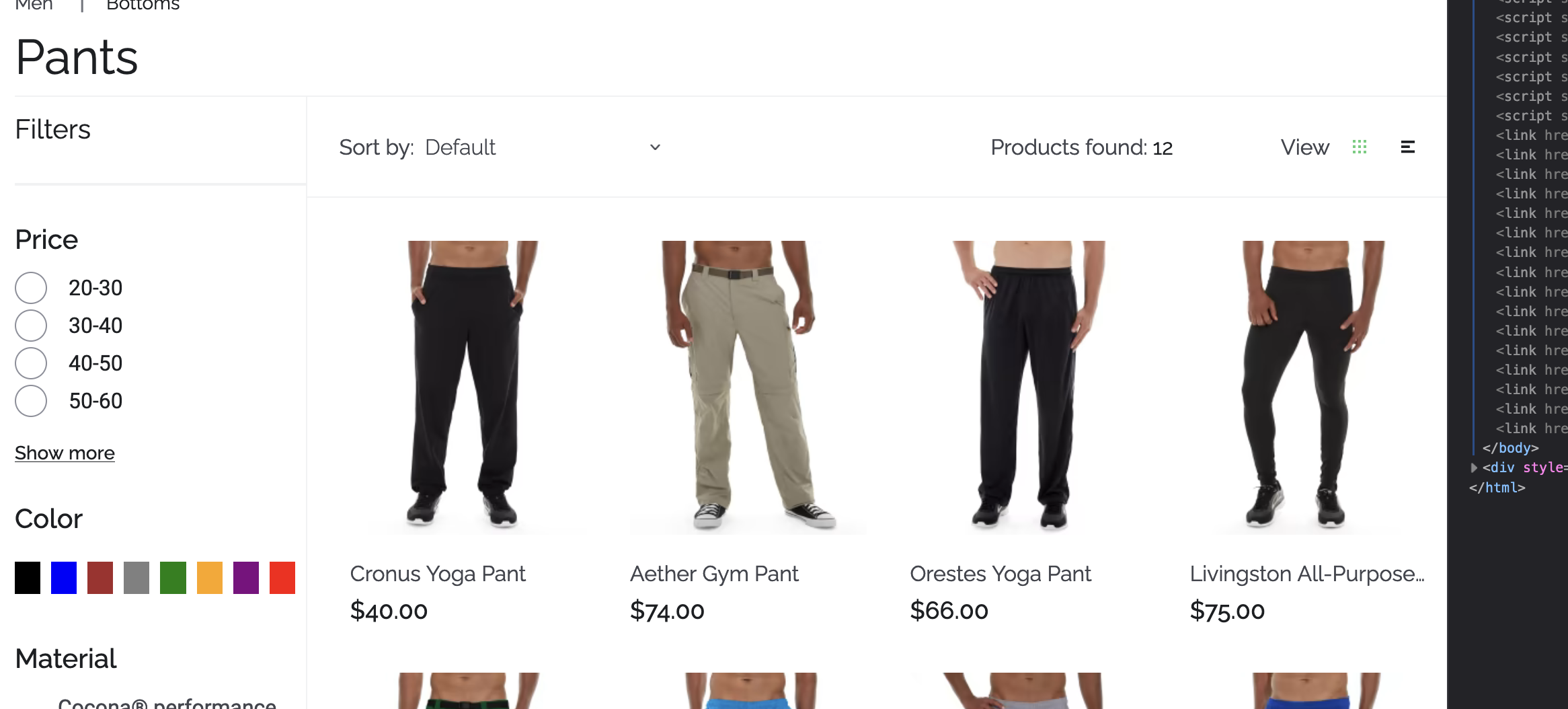Open the Orestes Yoga Pant product image
1568x709 pixels.
pyautogui.click(x=1027, y=387)
